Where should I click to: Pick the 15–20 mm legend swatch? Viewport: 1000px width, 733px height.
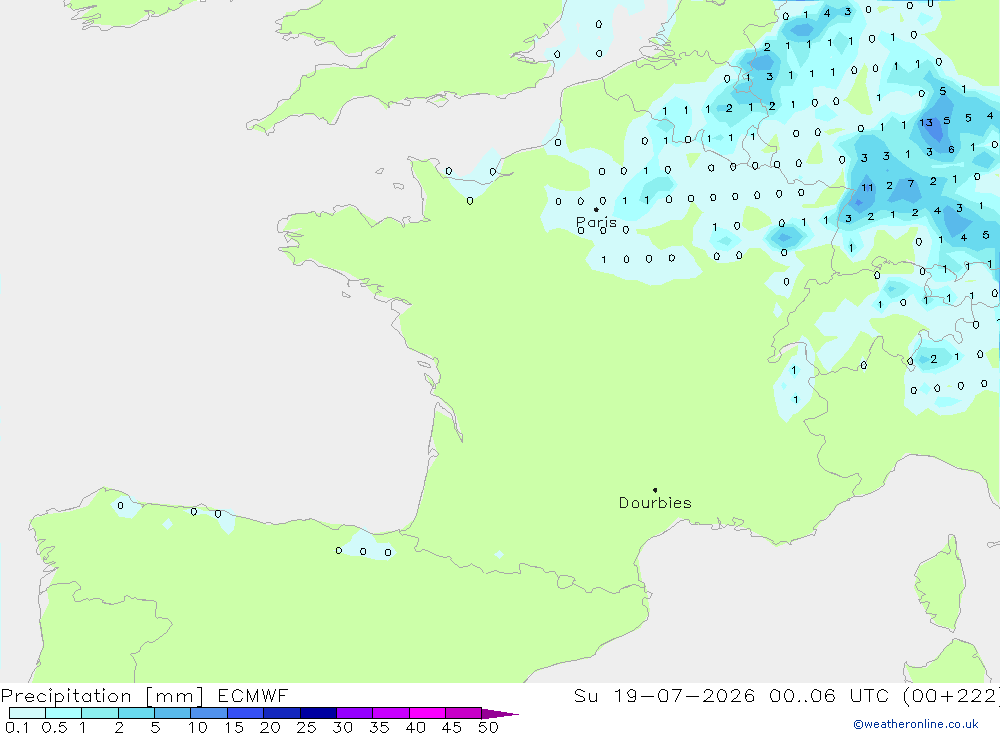pyautogui.click(x=246, y=713)
